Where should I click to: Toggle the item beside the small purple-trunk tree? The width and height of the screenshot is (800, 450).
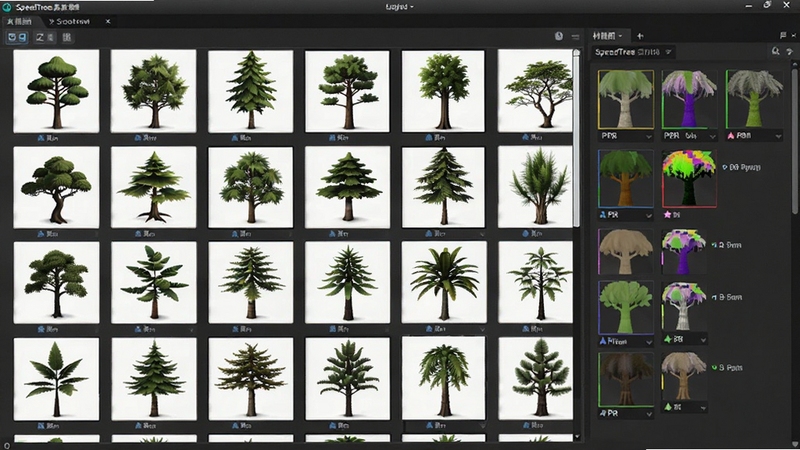tap(727, 245)
